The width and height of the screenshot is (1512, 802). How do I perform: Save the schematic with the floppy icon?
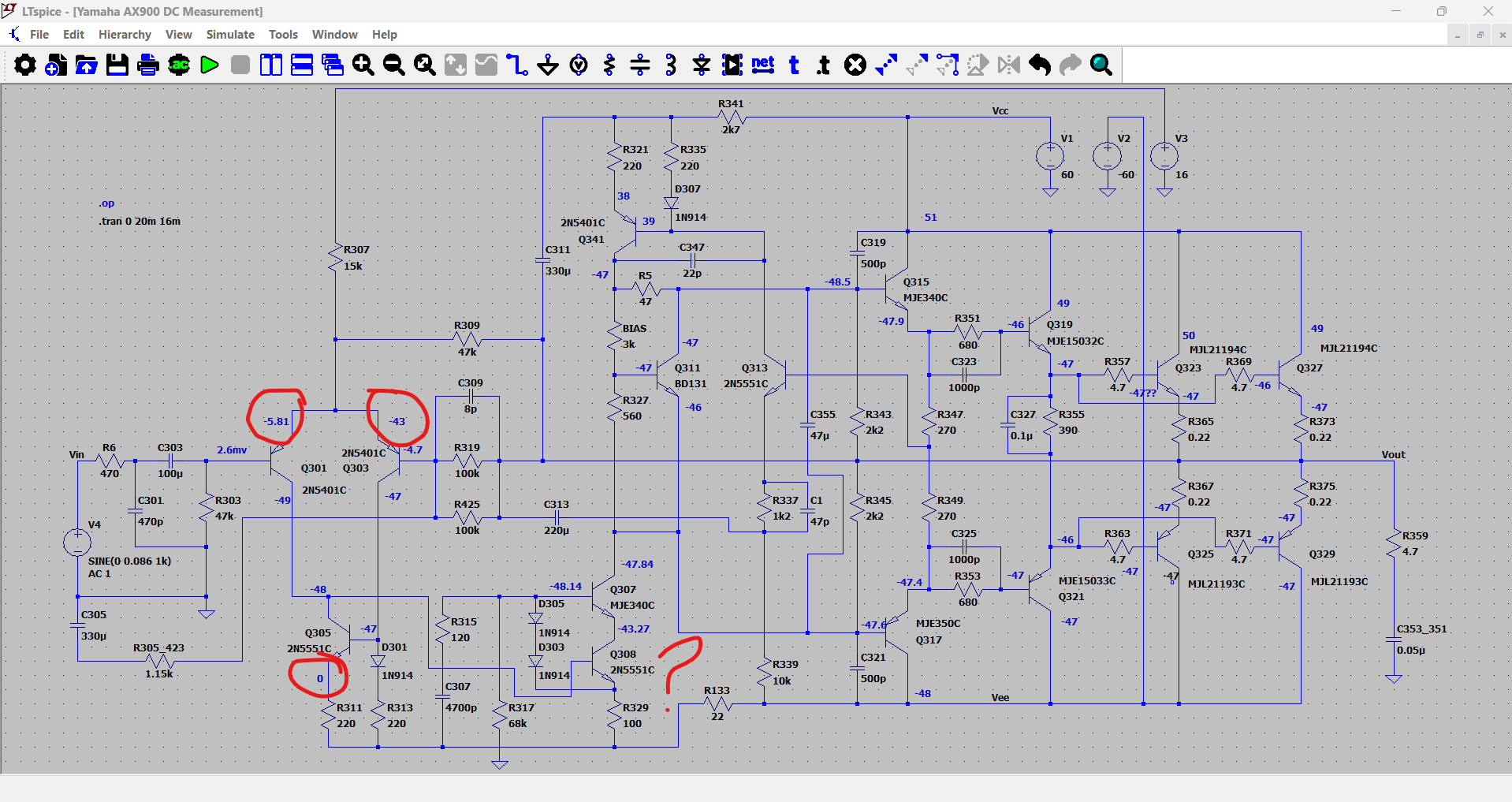coord(117,65)
